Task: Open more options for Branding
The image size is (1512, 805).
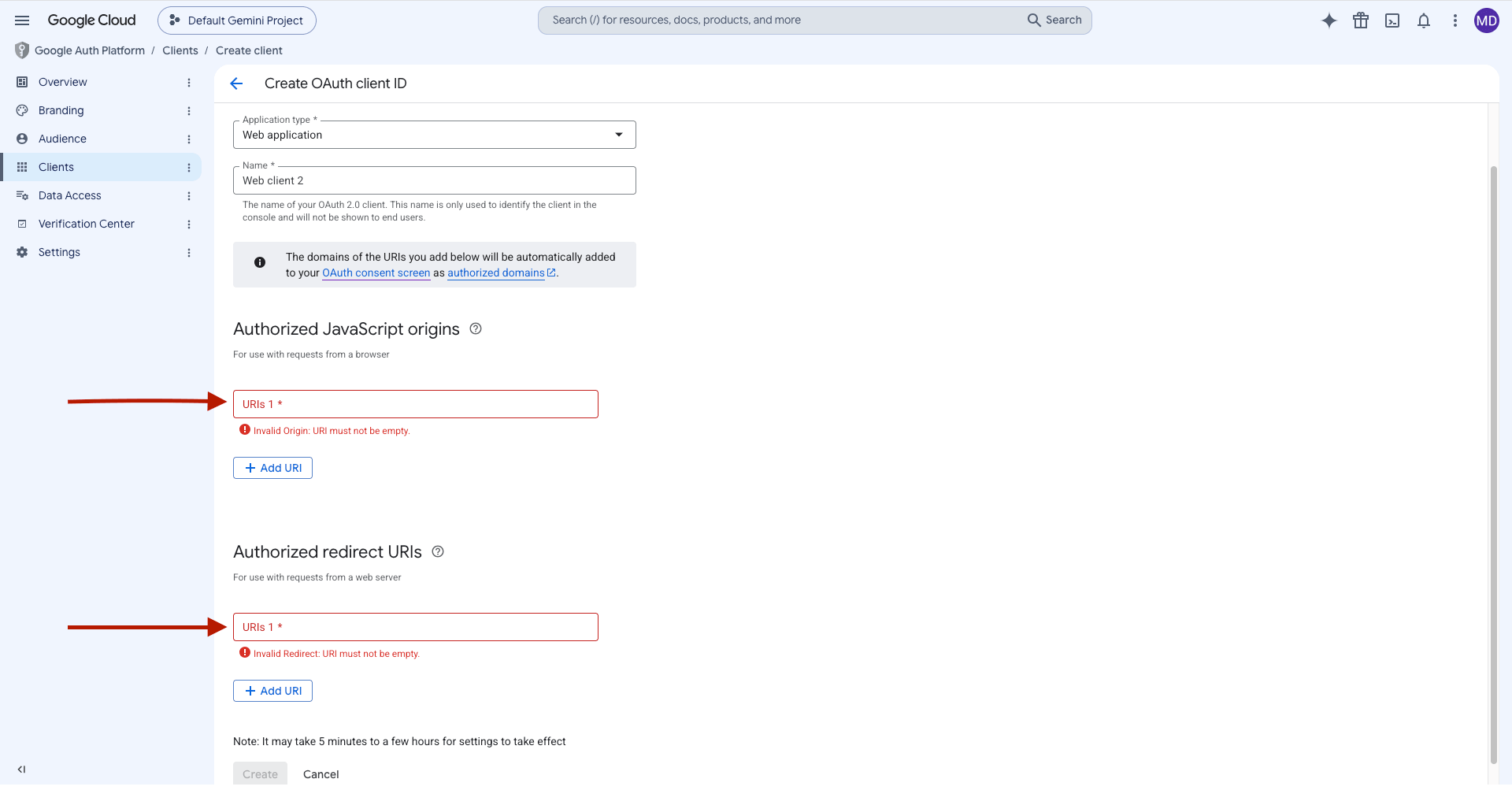Action: (189, 111)
